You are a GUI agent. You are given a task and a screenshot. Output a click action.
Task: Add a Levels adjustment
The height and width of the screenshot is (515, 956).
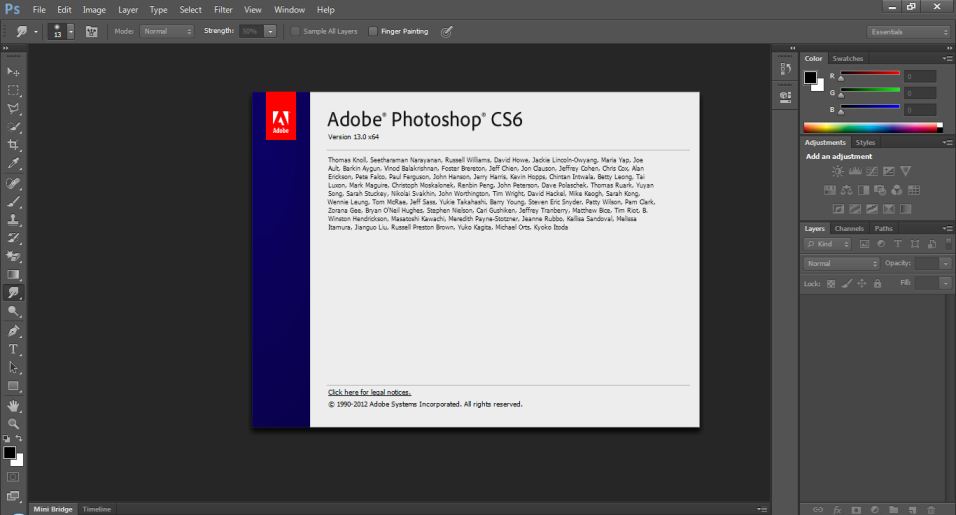[x=855, y=172]
